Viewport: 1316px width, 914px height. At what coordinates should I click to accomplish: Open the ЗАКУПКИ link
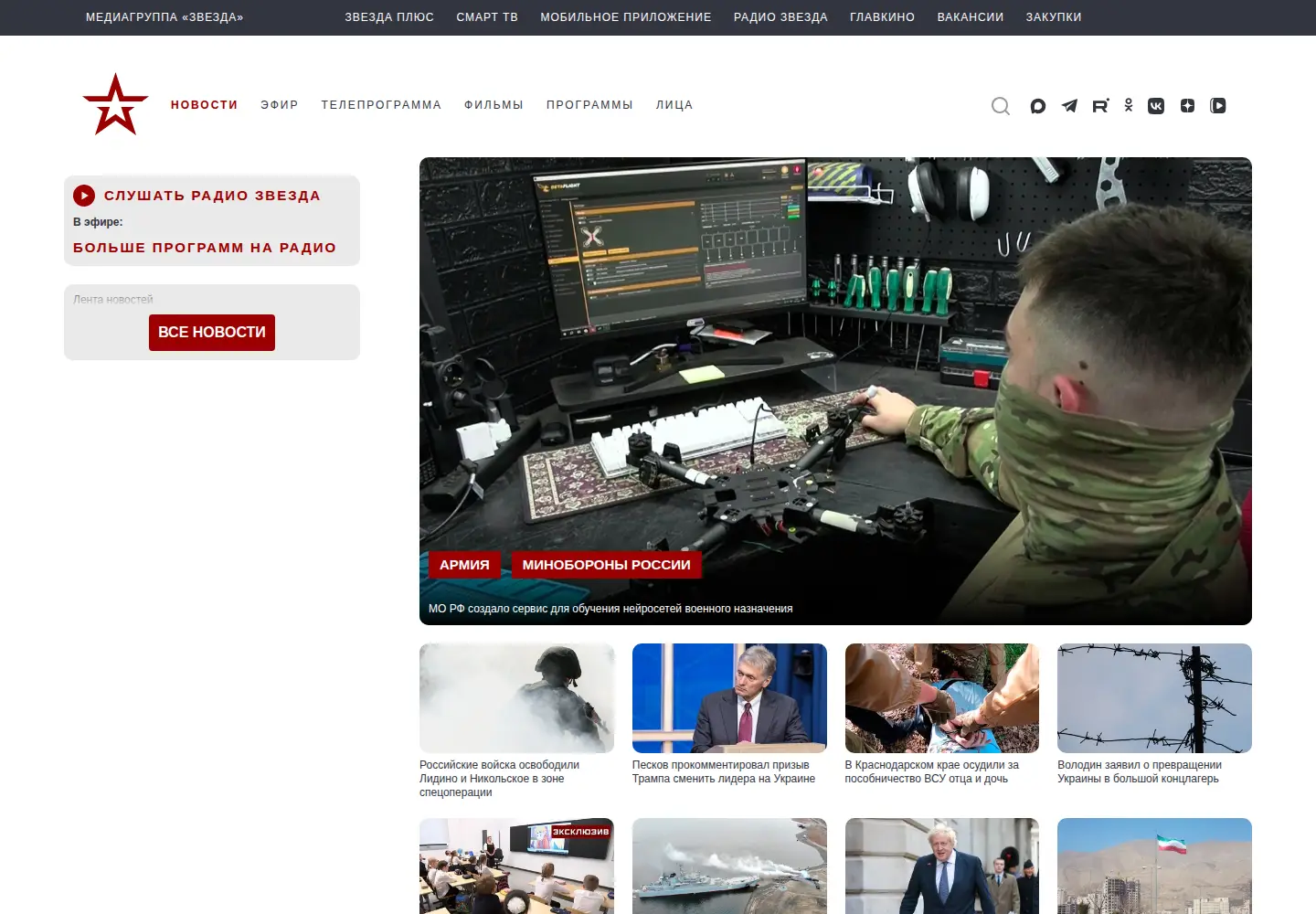1054,17
